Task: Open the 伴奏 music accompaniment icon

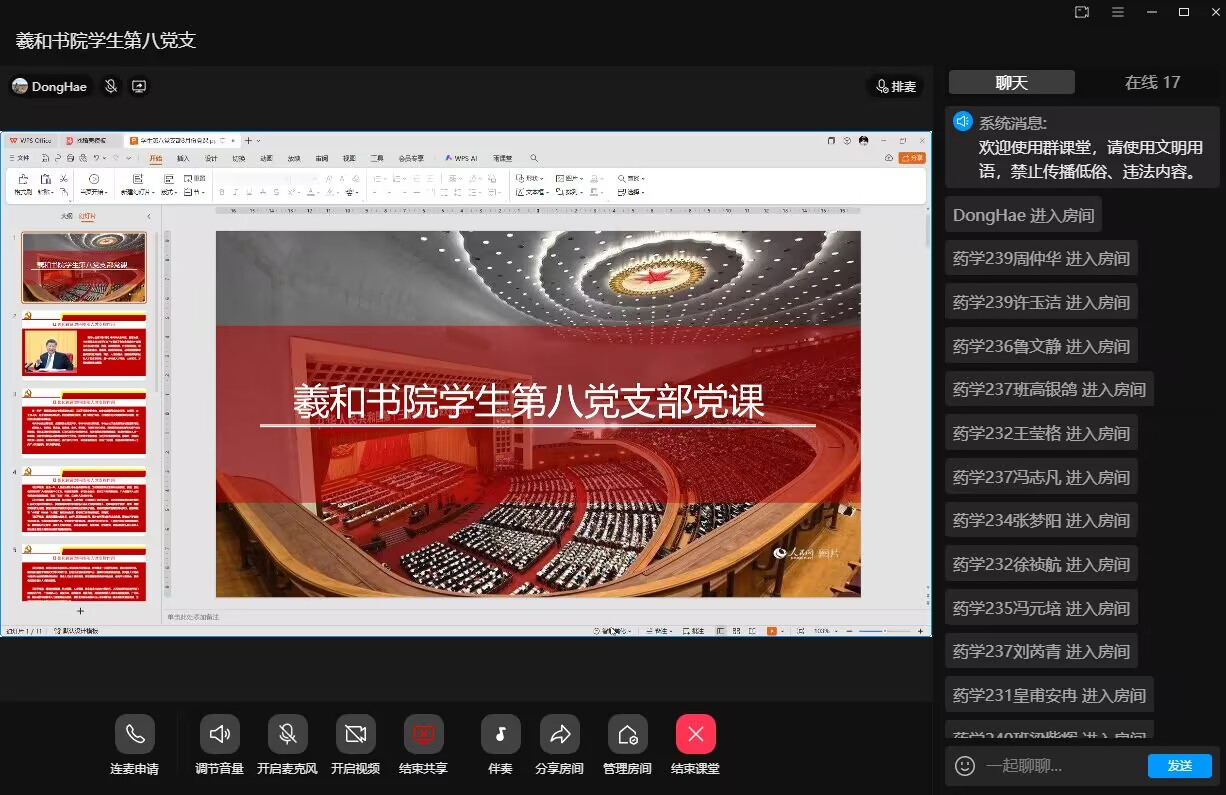Action: tap(500, 735)
